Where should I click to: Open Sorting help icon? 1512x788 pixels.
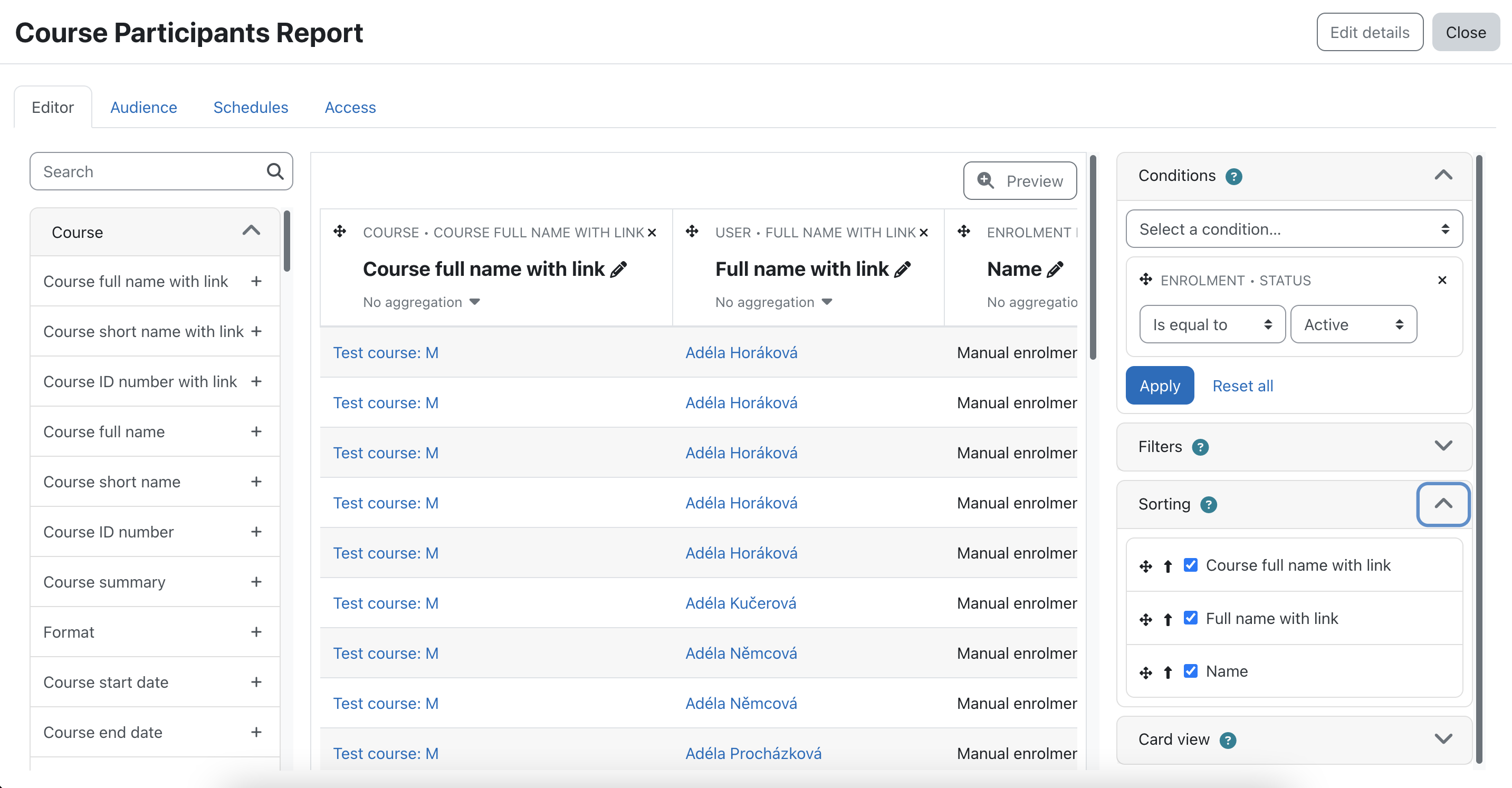1209,505
